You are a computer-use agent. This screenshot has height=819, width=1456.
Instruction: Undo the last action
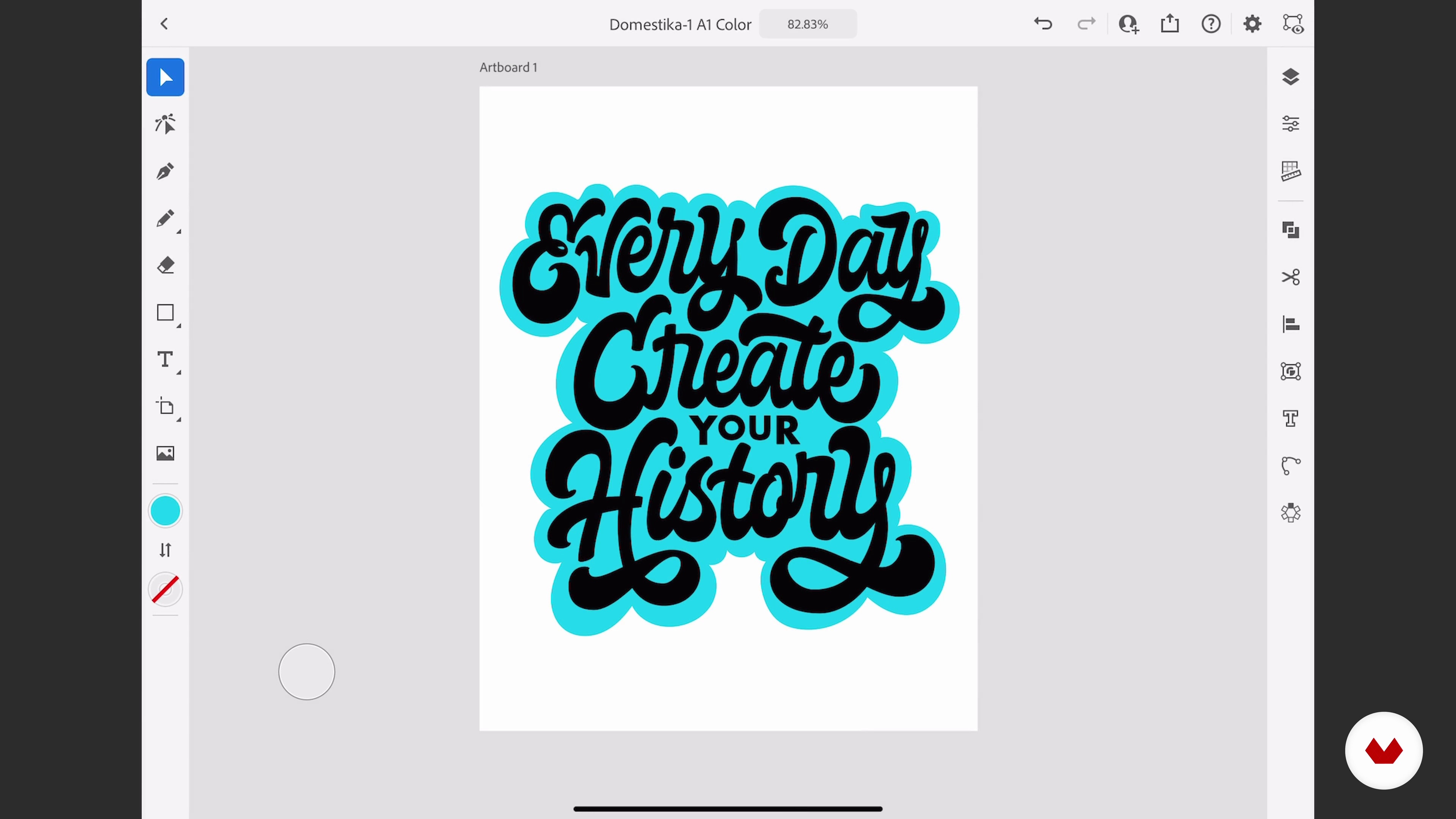click(1043, 24)
